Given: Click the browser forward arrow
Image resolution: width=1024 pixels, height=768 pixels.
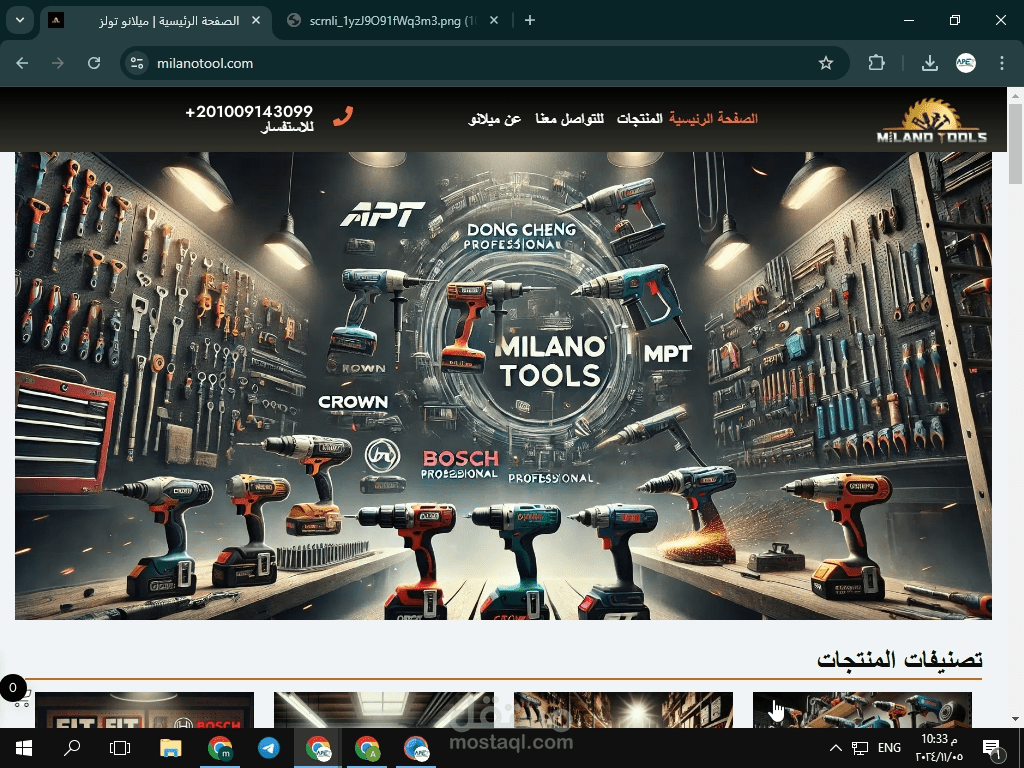Looking at the screenshot, I should 58,63.
